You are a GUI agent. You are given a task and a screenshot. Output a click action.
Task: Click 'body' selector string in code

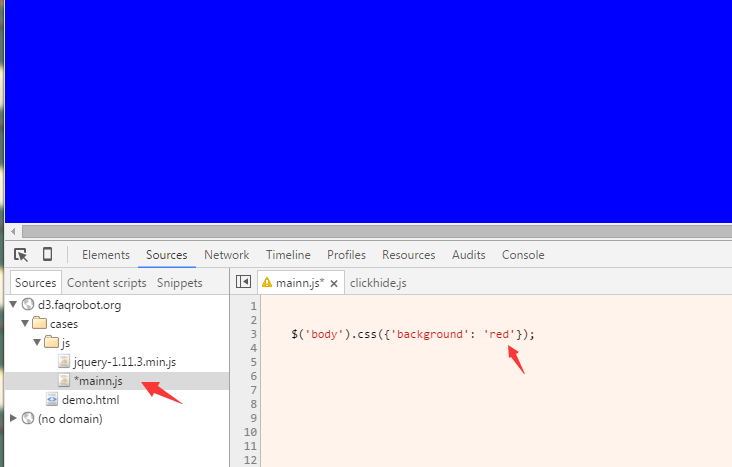(x=324, y=334)
